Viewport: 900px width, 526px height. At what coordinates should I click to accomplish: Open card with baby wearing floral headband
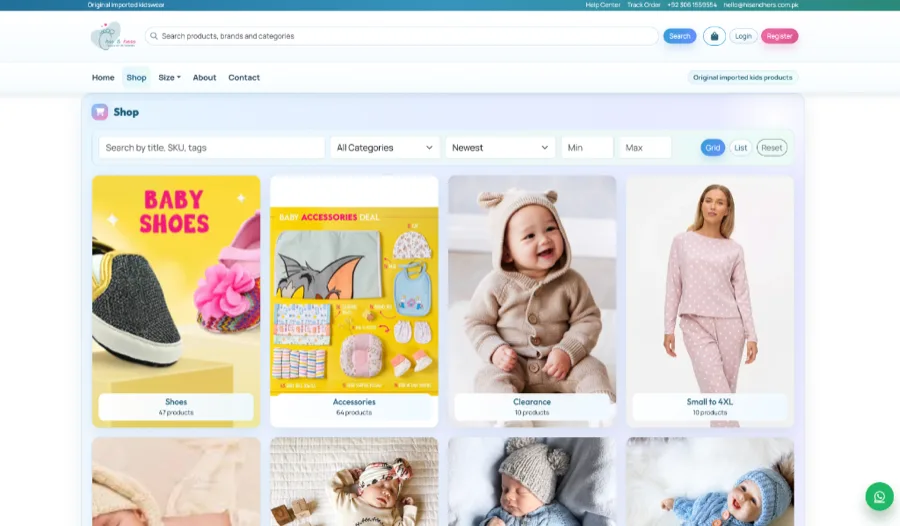point(354,482)
